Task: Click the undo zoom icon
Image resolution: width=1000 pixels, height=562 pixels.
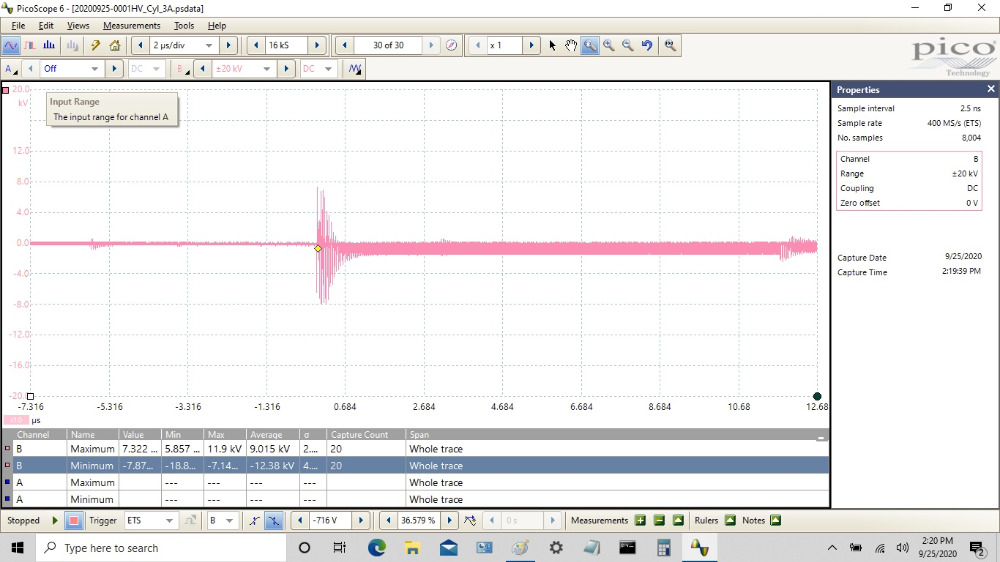Action: tap(647, 45)
